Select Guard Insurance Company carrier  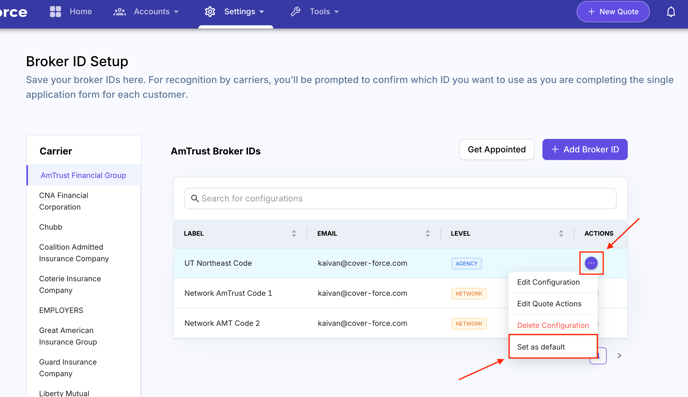68,368
